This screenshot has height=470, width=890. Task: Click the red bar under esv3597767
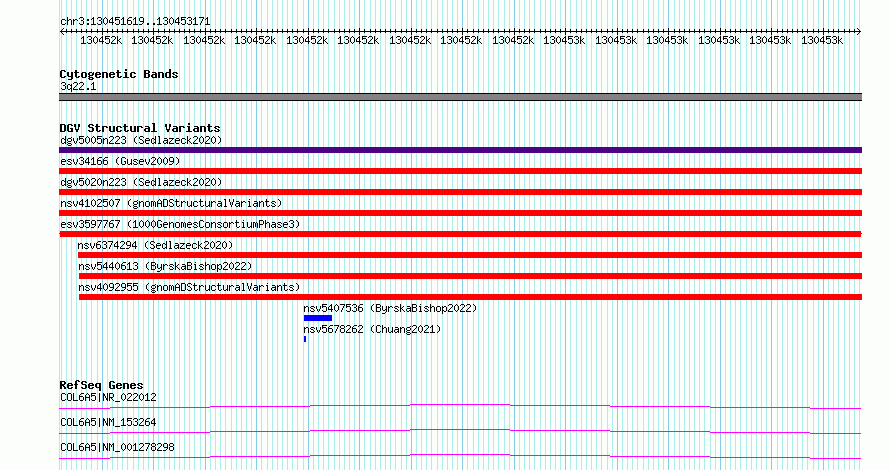[x=460, y=234]
